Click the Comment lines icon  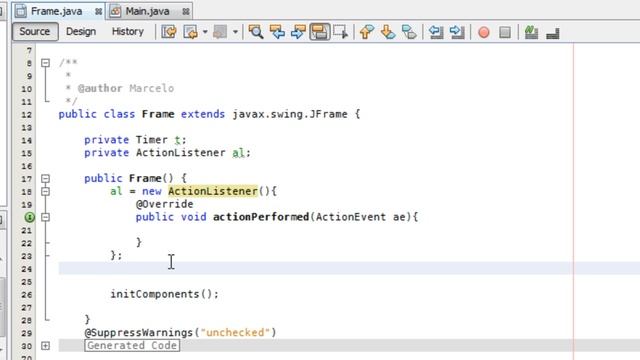(531, 32)
